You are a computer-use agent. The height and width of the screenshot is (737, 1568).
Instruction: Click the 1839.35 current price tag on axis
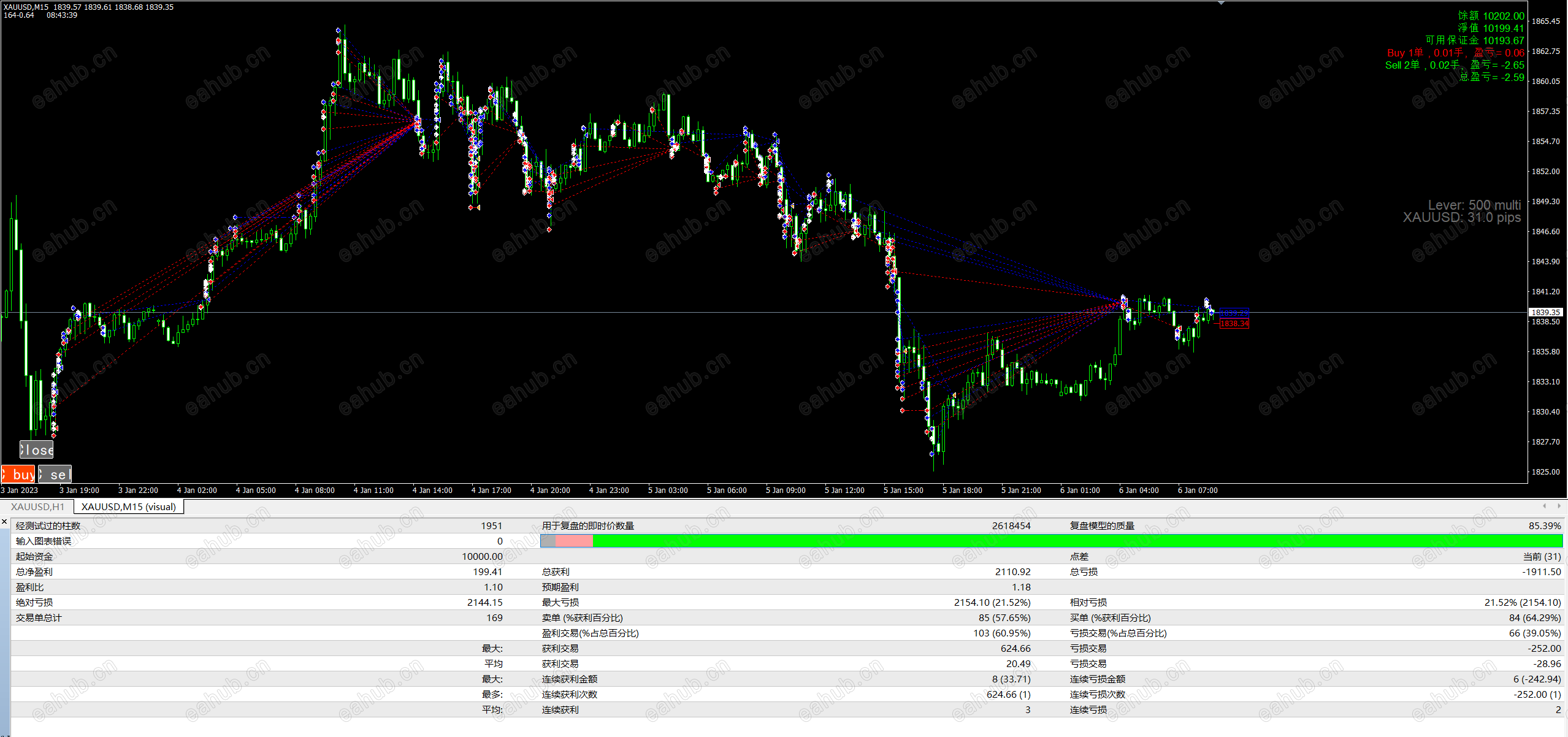coord(1545,312)
